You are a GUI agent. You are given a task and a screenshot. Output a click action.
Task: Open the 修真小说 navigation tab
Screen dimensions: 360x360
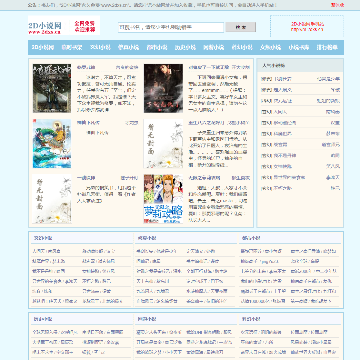pos(128,47)
